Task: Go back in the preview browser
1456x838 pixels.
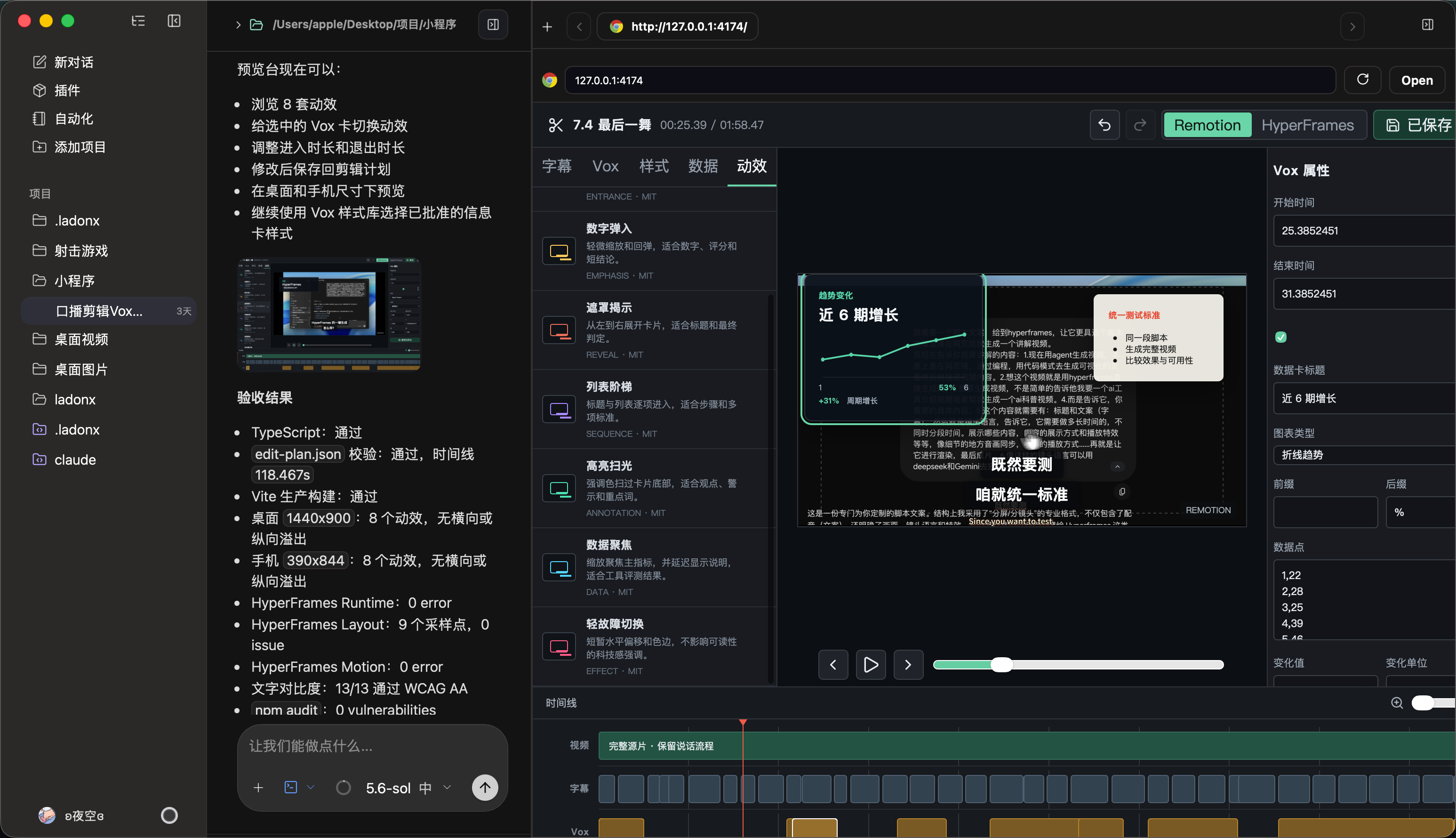Action: coord(579,26)
